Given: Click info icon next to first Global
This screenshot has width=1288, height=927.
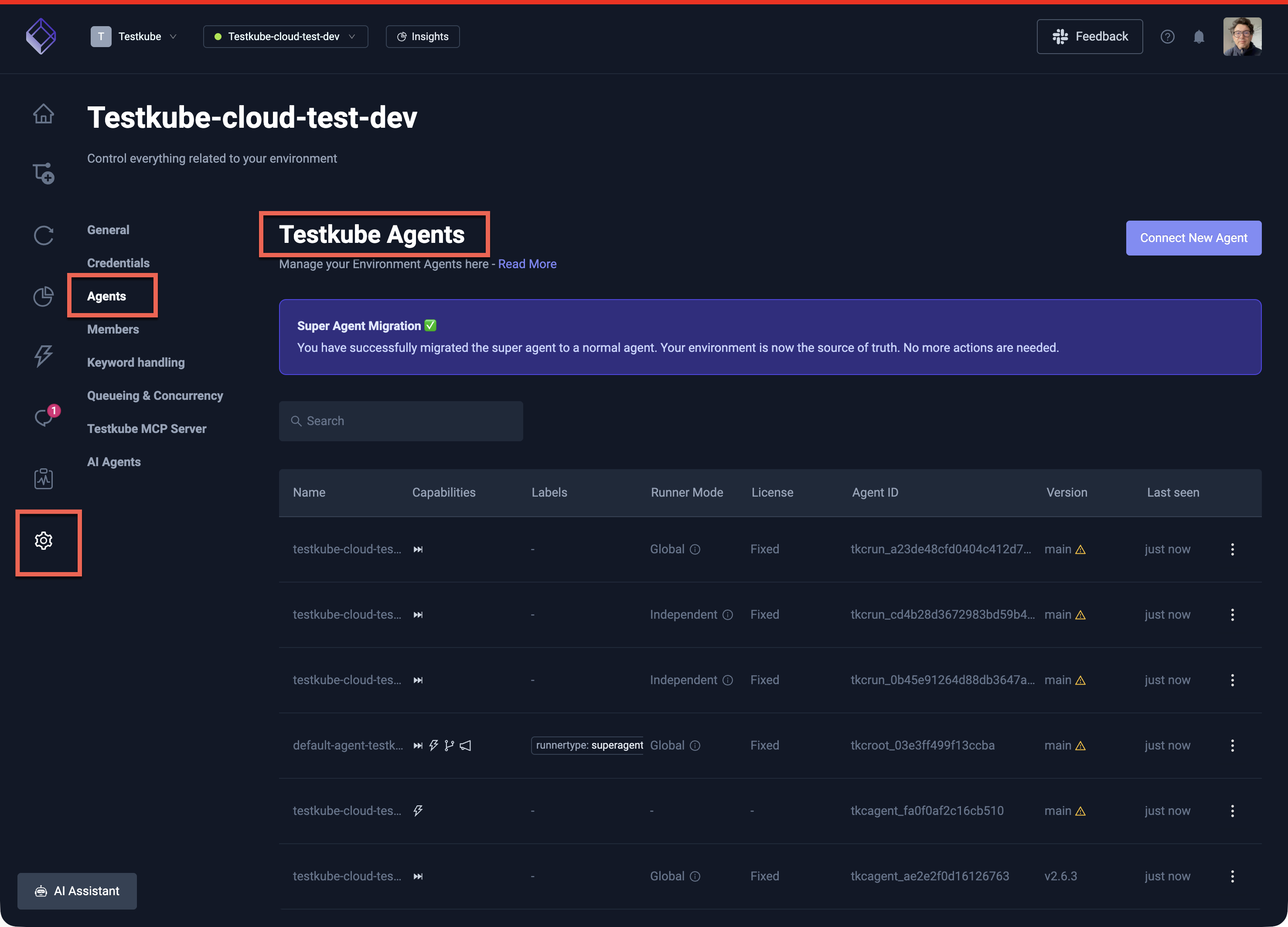Looking at the screenshot, I should coord(695,549).
